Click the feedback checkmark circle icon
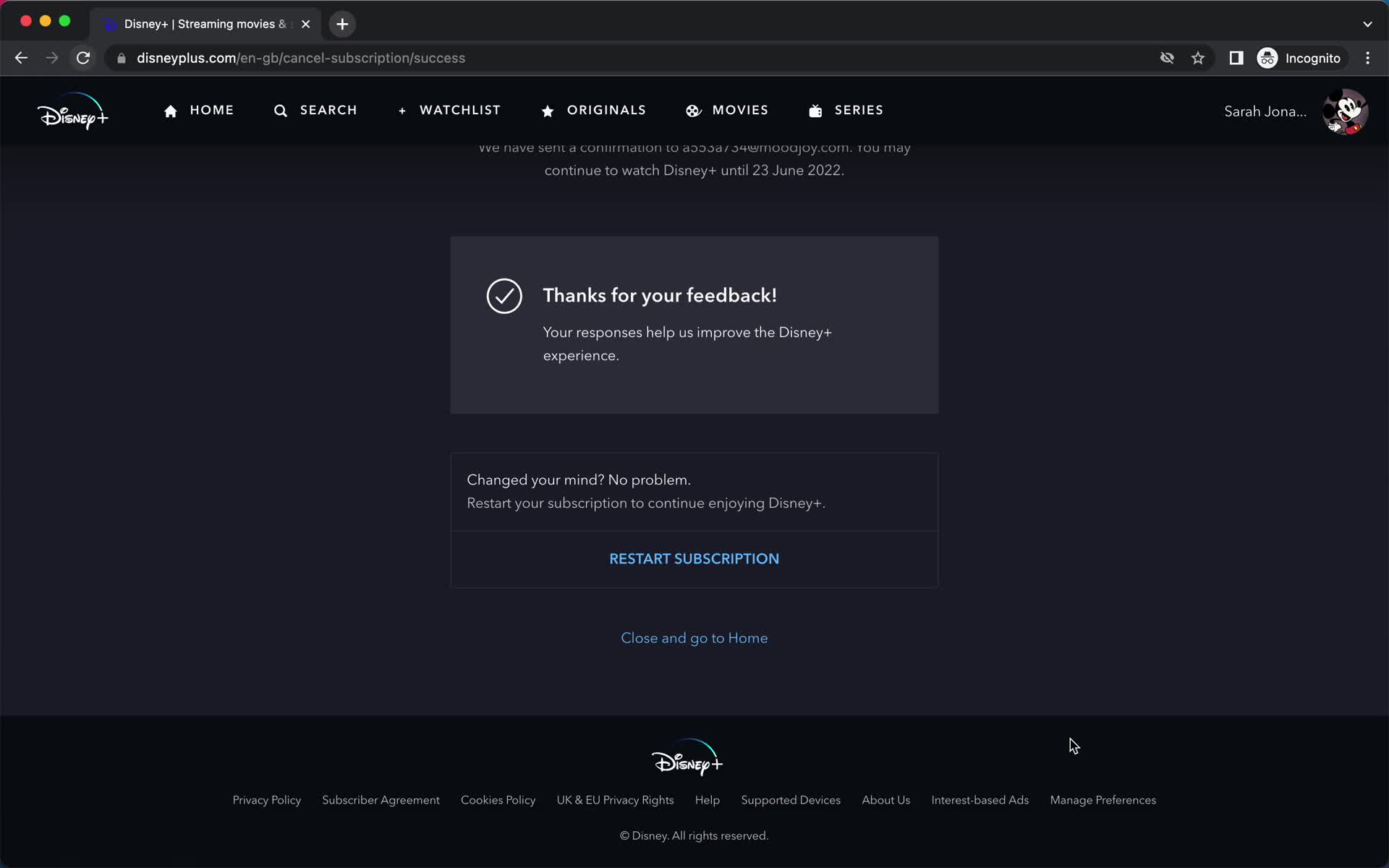The width and height of the screenshot is (1389, 868). pyautogui.click(x=504, y=296)
